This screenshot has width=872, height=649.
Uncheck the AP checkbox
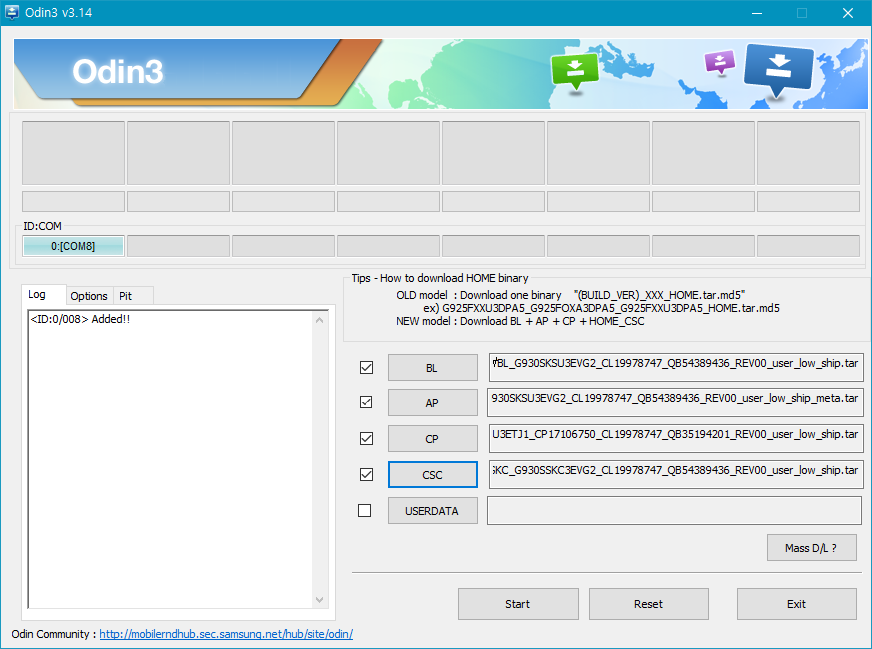tap(366, 402)
